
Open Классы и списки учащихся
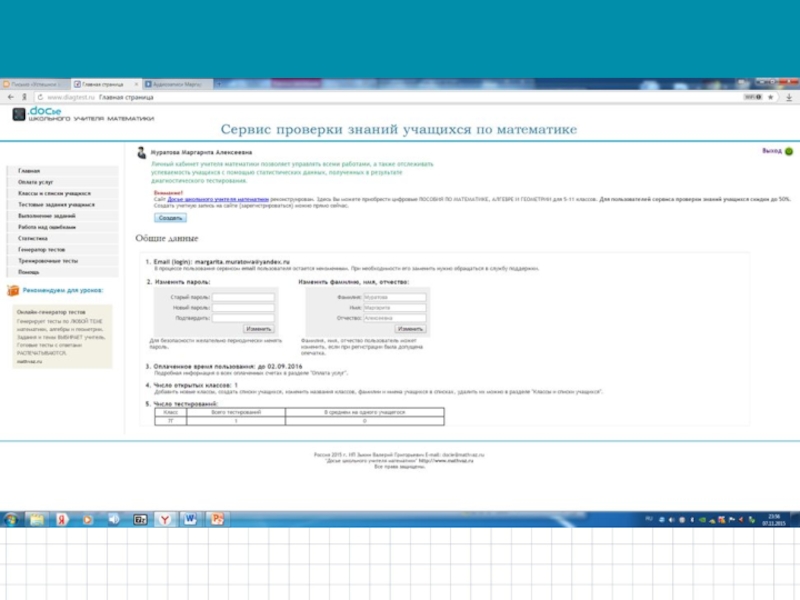[x=63, y=193]
